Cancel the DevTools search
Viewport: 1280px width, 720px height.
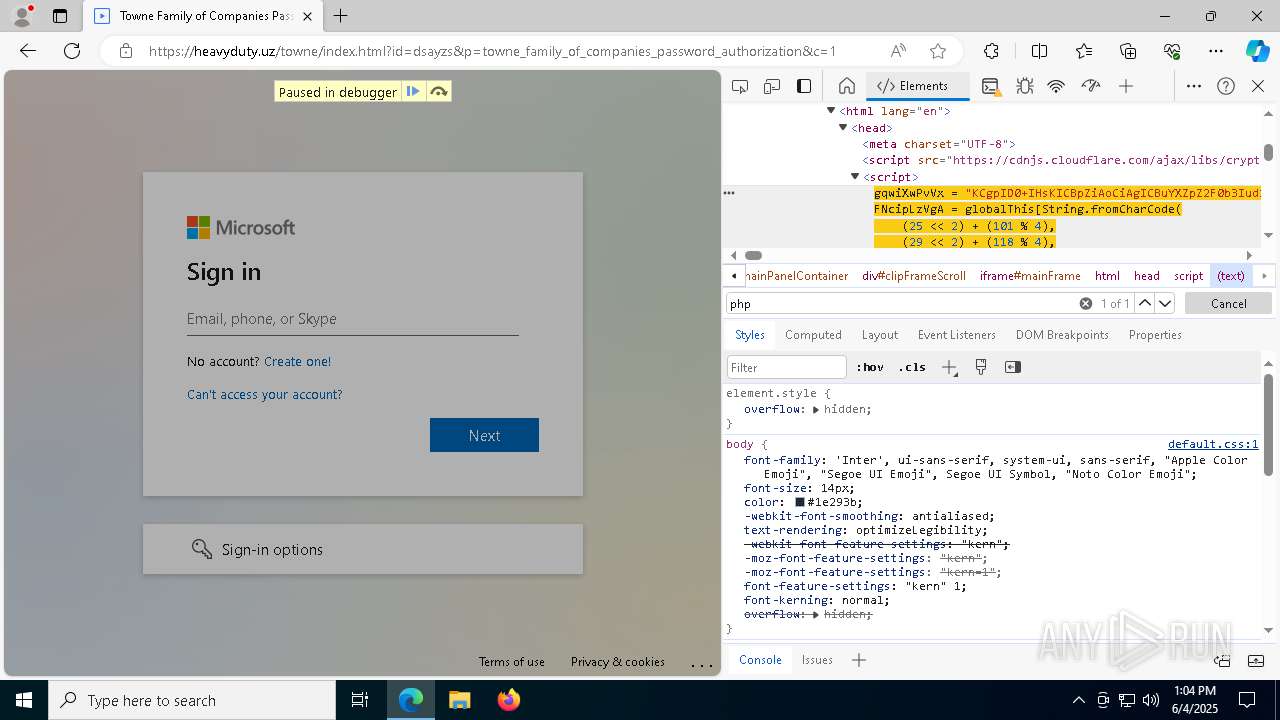pos(1228,303)
